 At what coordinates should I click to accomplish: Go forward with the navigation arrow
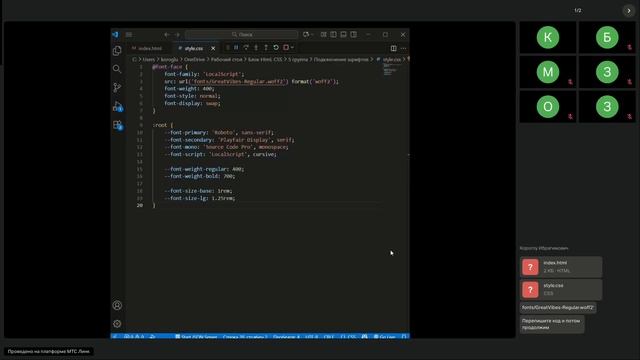click(177, 35)
